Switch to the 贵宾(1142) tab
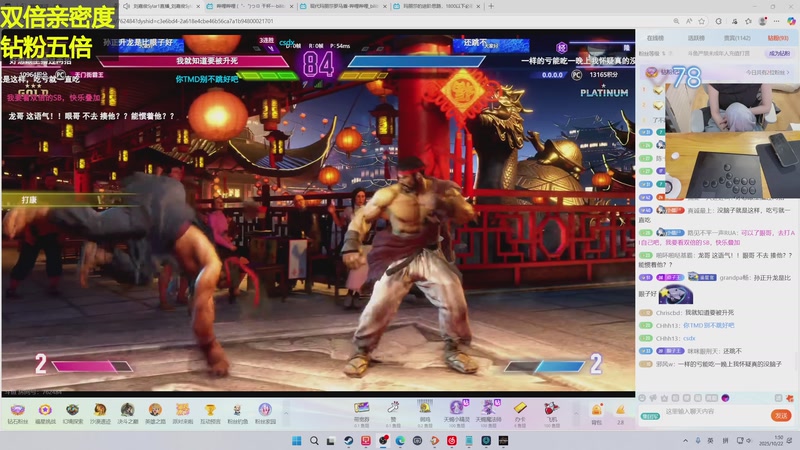The image size is (800, 450). [x=737, y=38]
